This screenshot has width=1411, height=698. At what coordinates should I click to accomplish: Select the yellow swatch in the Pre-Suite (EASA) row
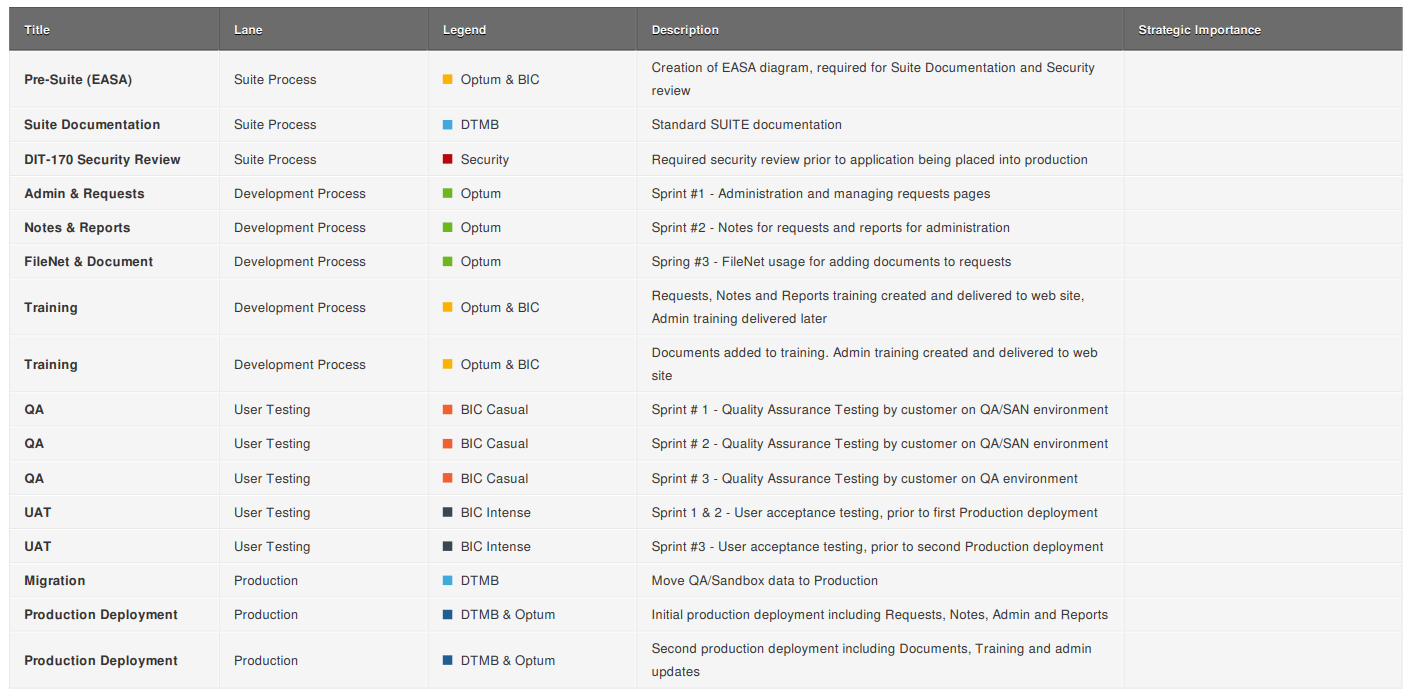pyautogui.click(x=448, y=79)
